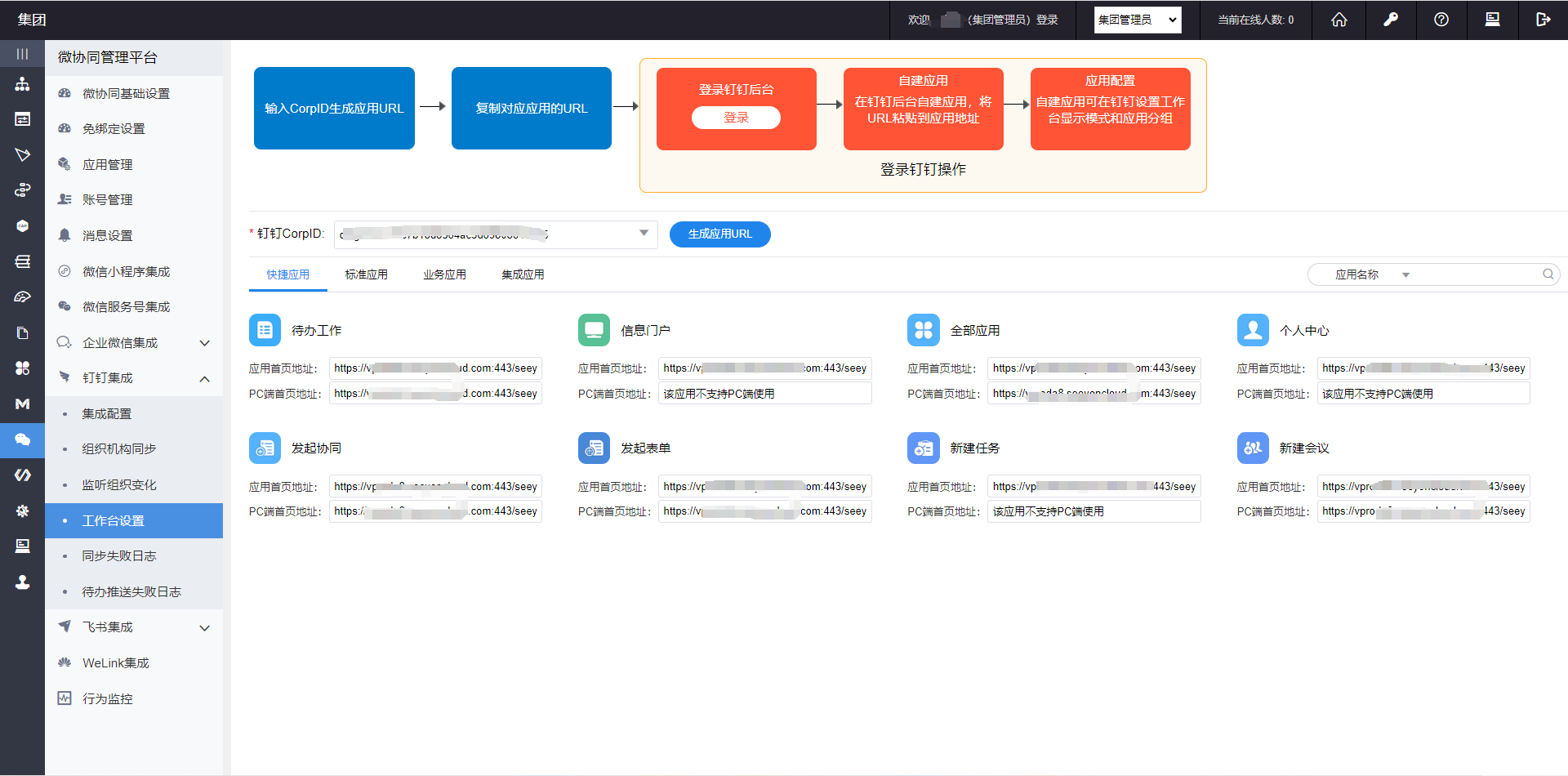The image size is (1568, 776).
Task: Open 微协同基础设置 in the sidebar
Action: tap(133, 94)
